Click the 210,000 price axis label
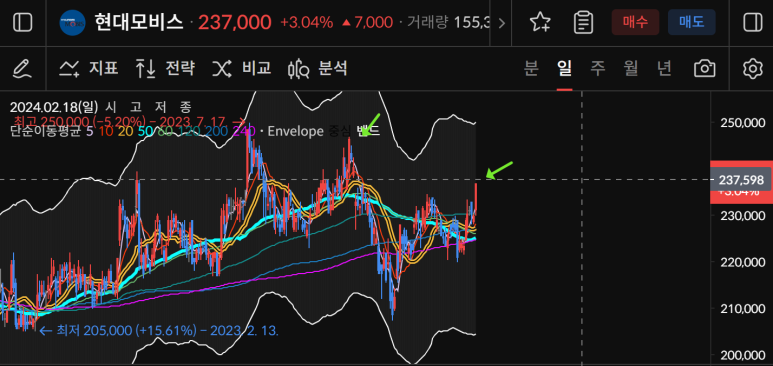 744,309
